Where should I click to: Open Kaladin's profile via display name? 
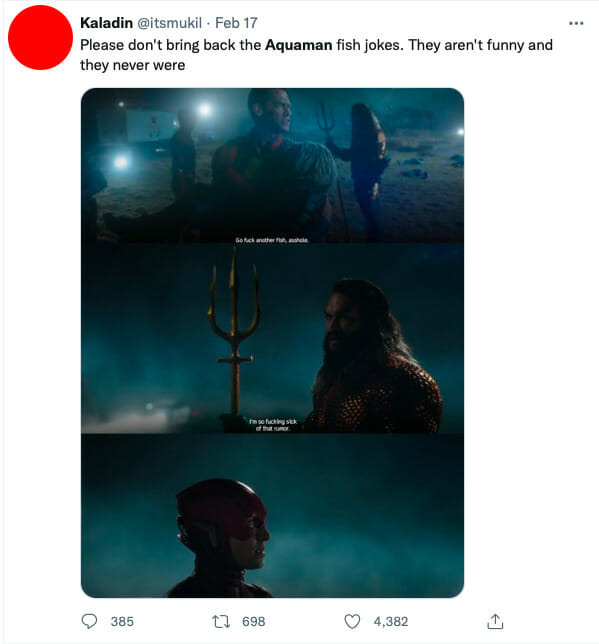tap(106, 23)
